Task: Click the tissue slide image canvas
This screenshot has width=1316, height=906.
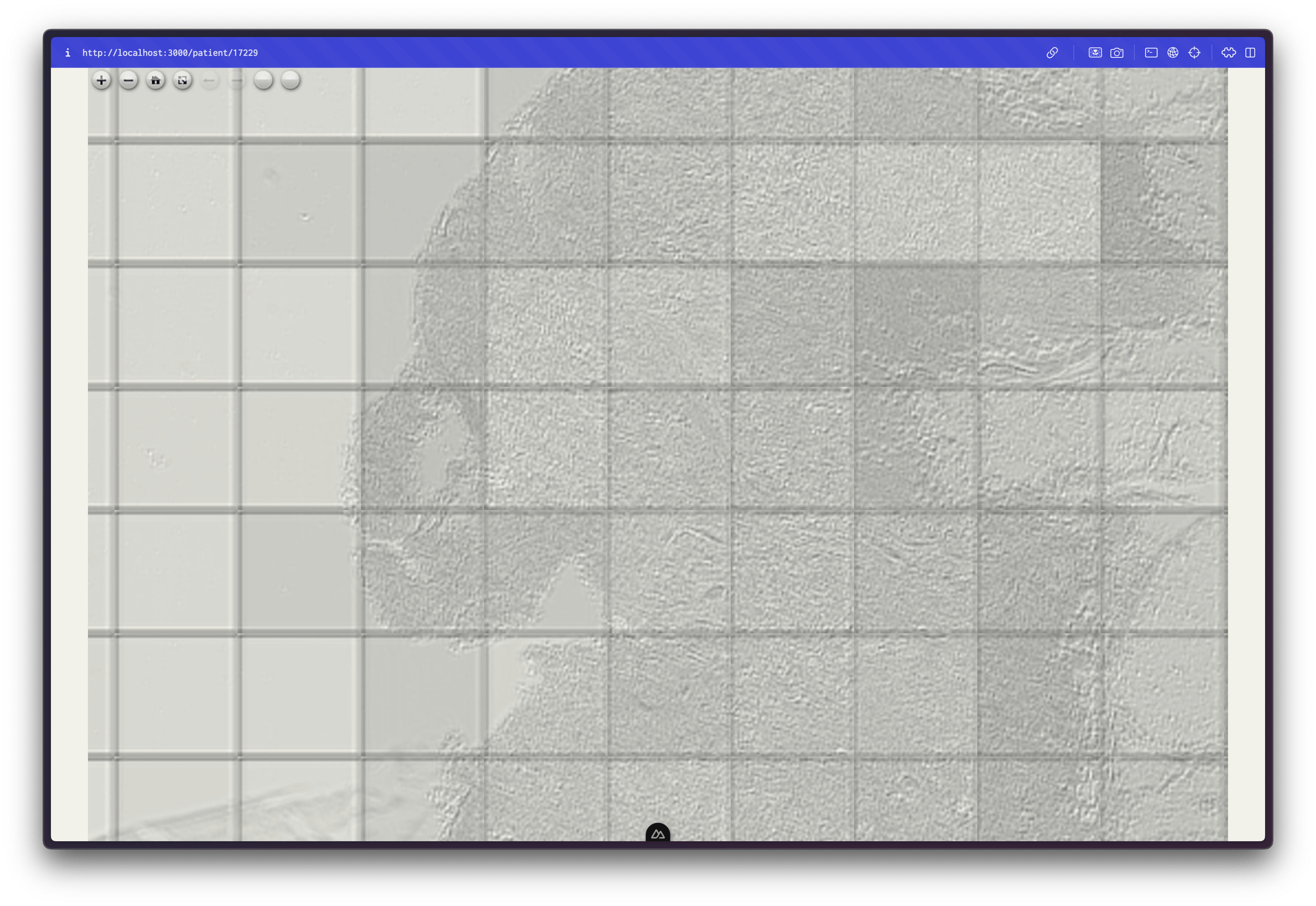Action: click(738, 454)
